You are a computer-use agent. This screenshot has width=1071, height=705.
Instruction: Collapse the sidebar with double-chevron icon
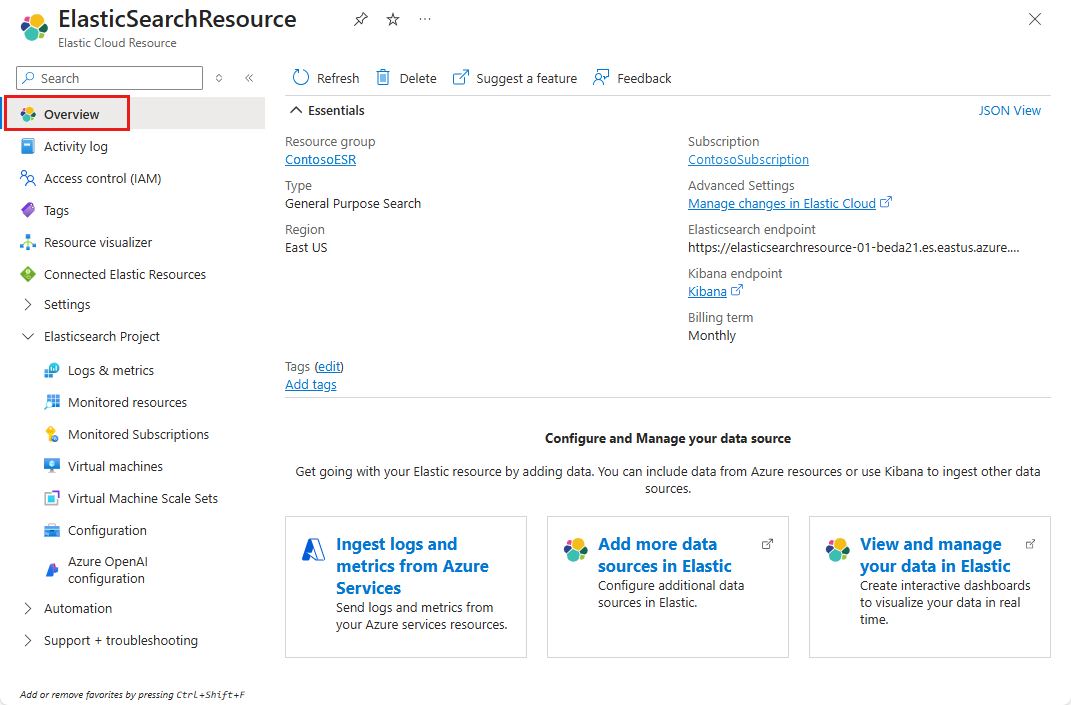click(x=249, y=78)
